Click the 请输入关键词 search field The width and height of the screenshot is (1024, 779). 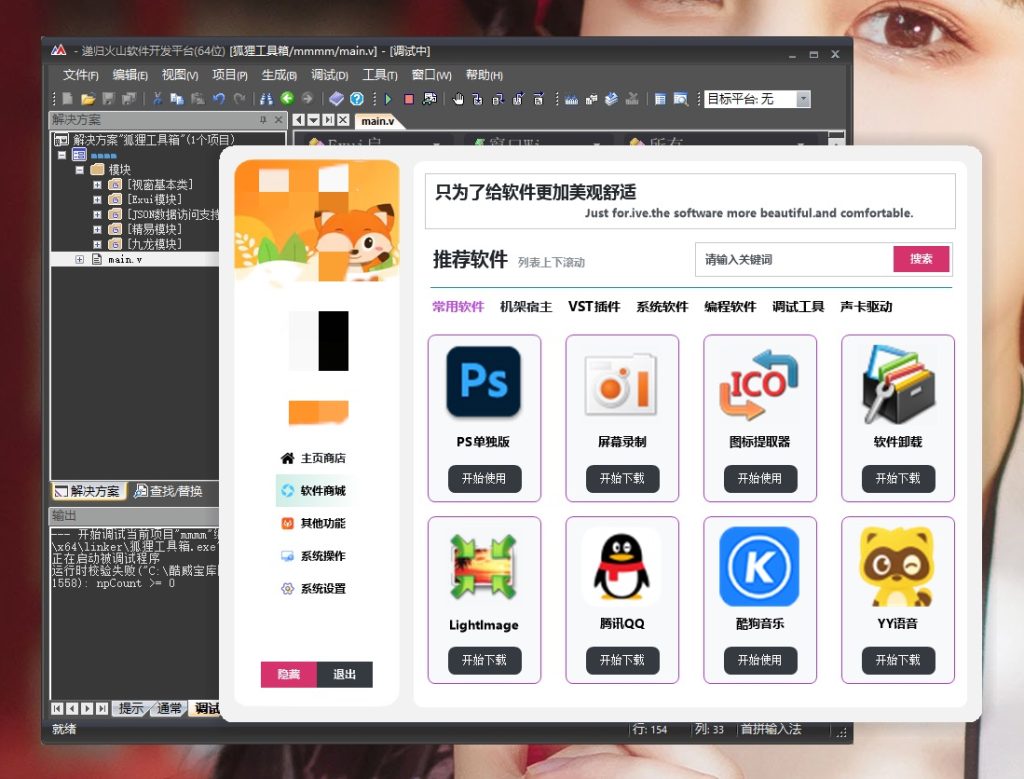794,259
